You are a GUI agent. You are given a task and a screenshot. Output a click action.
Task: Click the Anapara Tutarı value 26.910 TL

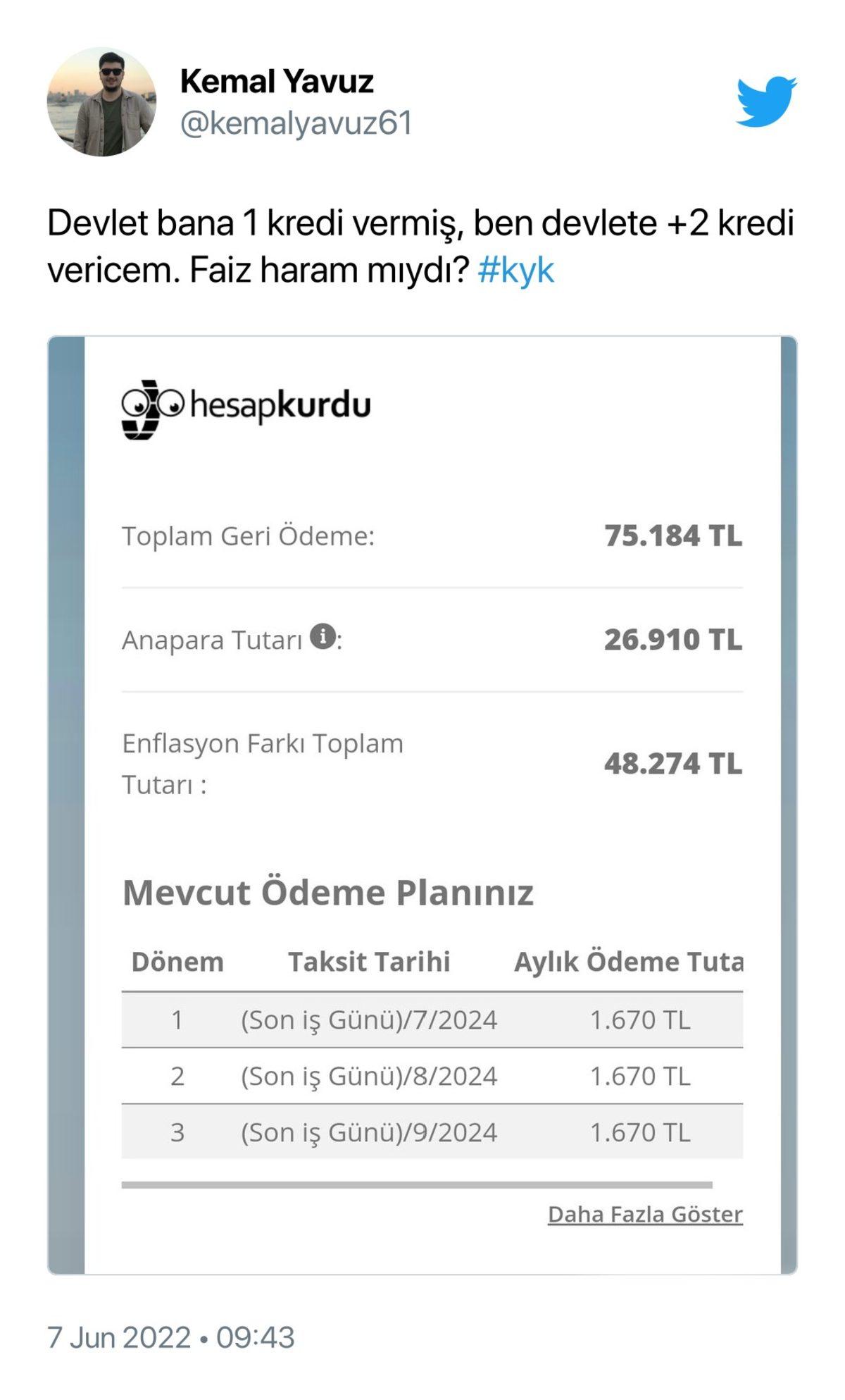672,640
